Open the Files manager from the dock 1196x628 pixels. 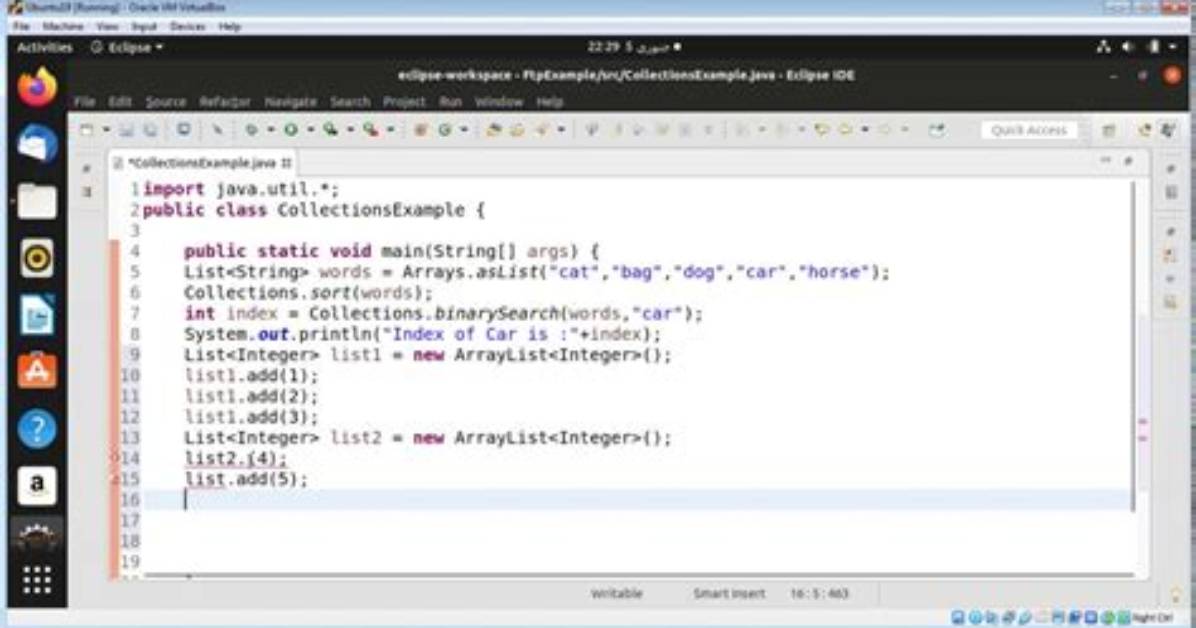click(x=37, y=201)
